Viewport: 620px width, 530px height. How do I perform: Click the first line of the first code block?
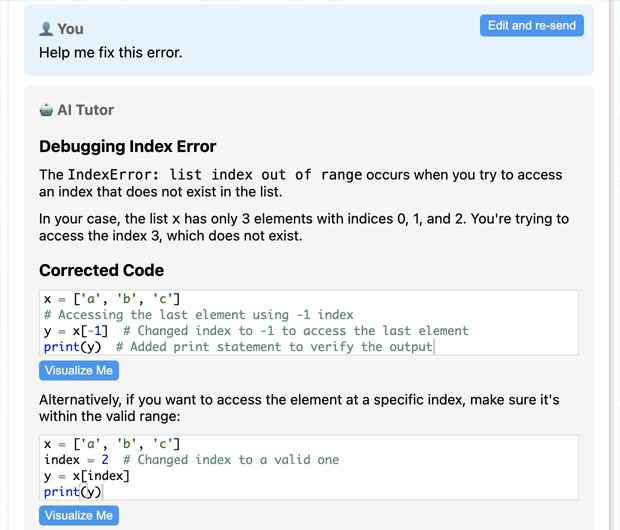coord(112,299)
